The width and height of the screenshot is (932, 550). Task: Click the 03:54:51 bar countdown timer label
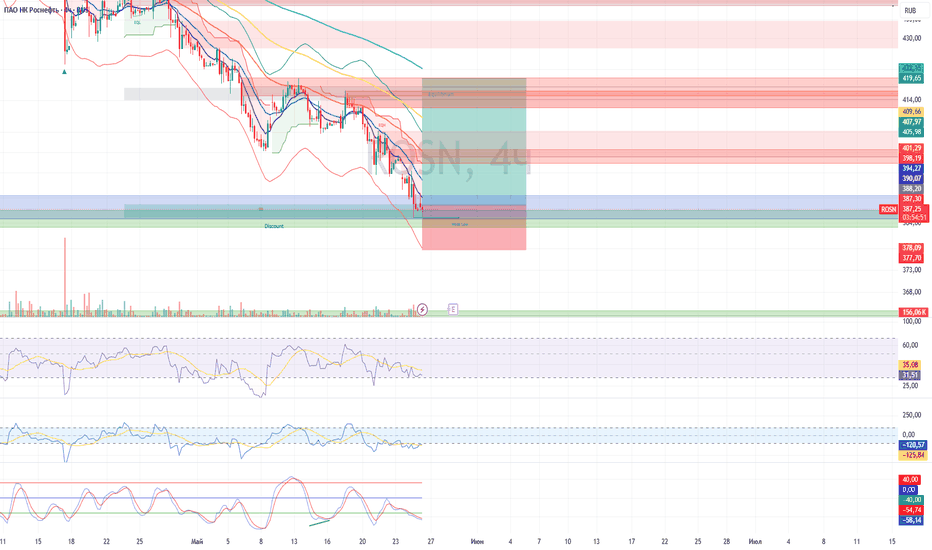tap(914, 218)
